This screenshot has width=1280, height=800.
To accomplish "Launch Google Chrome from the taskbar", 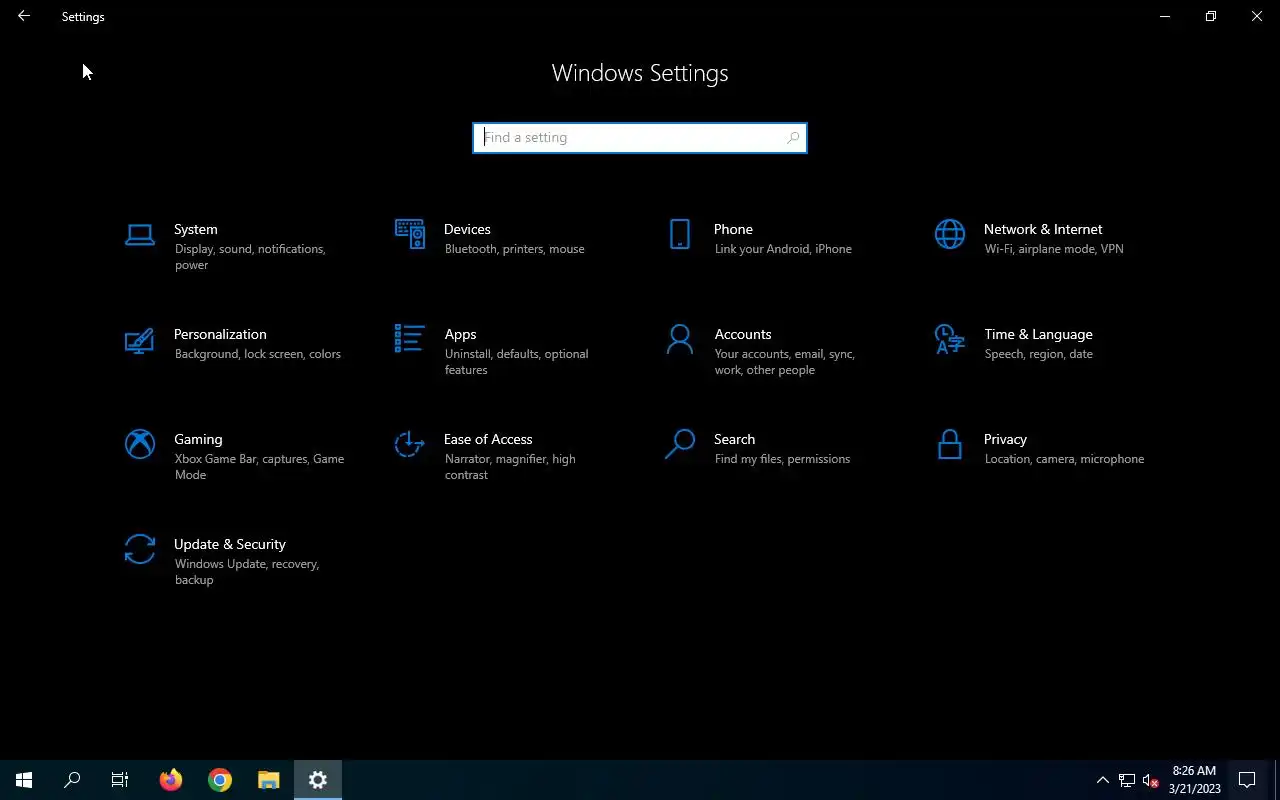I will pos(220,780).
